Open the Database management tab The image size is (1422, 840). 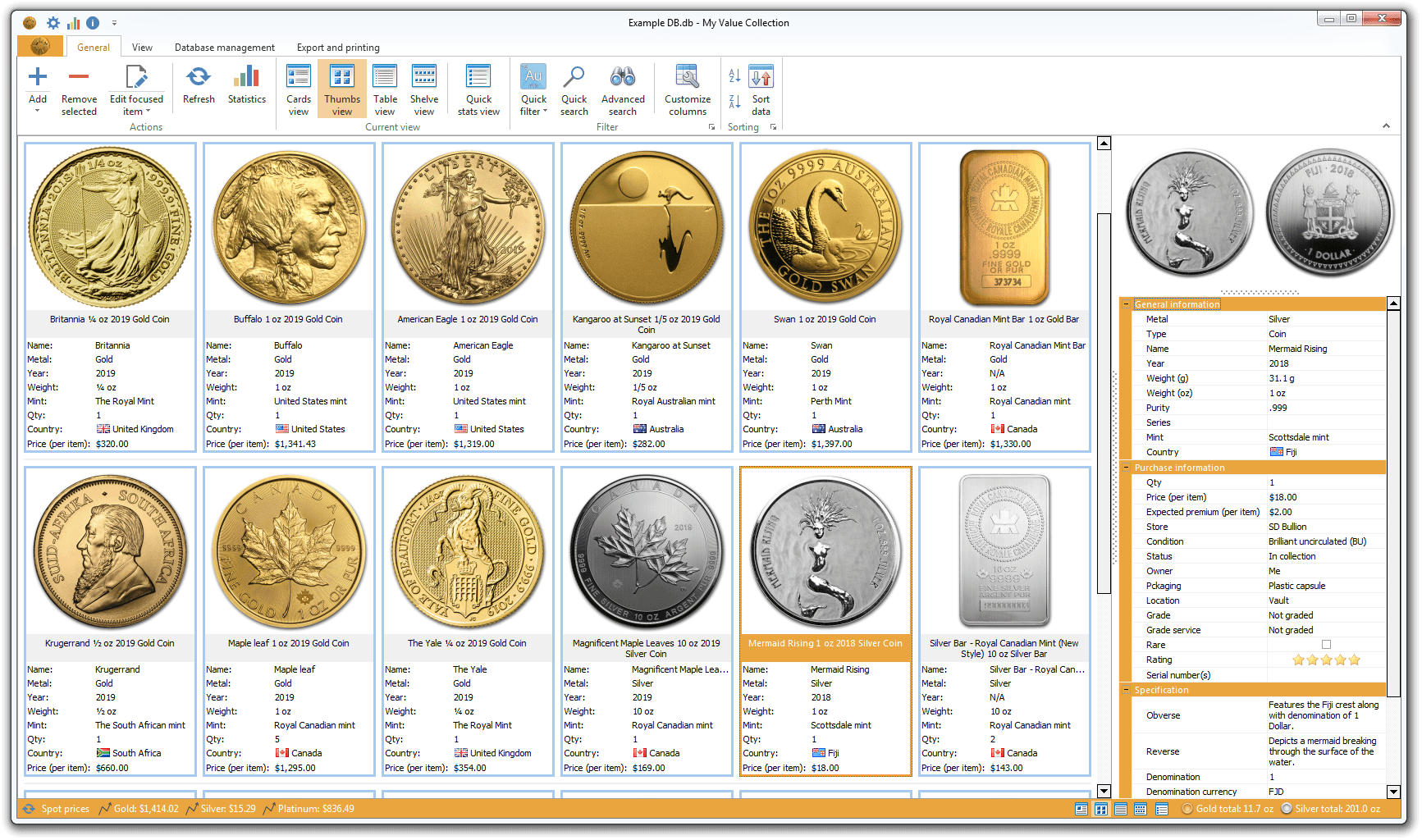[x=224, y=48]
